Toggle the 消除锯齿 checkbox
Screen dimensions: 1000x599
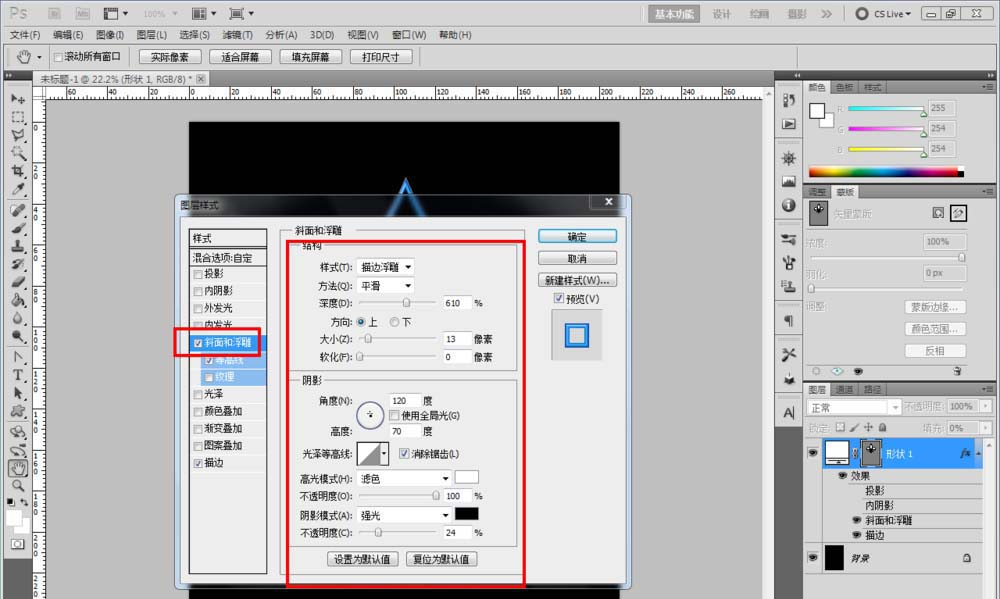point(403,452)
